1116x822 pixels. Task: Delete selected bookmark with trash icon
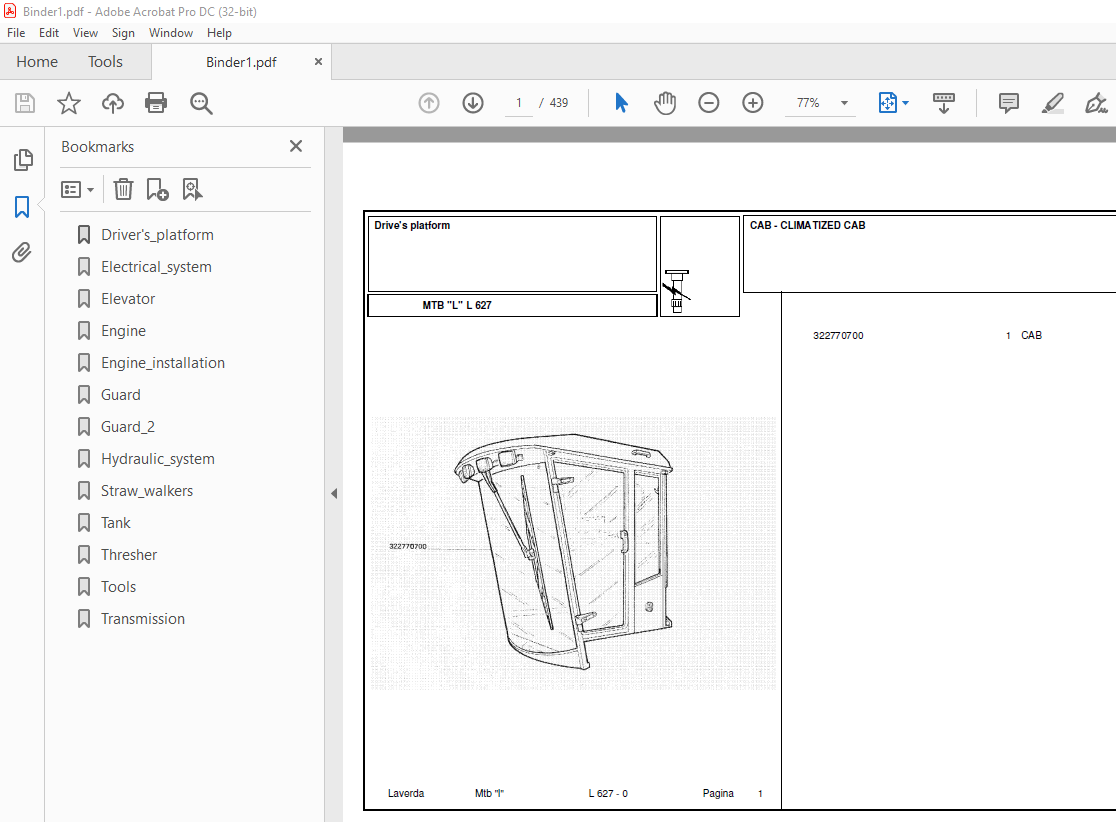pos(123,189)
